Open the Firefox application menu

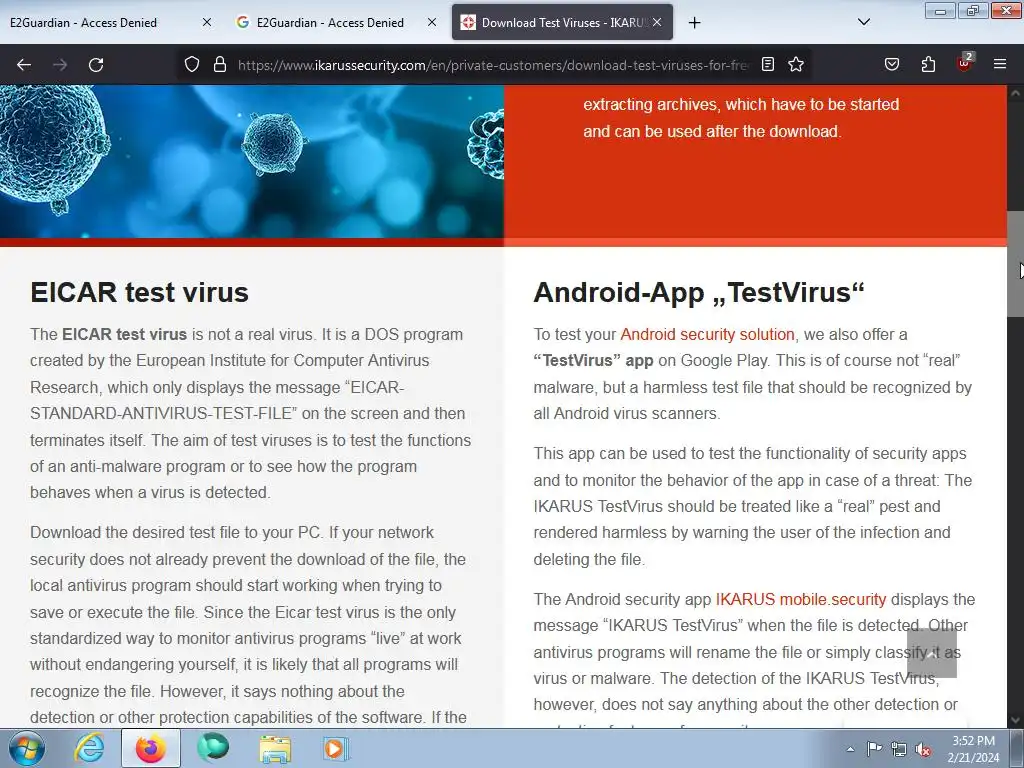1000,64
